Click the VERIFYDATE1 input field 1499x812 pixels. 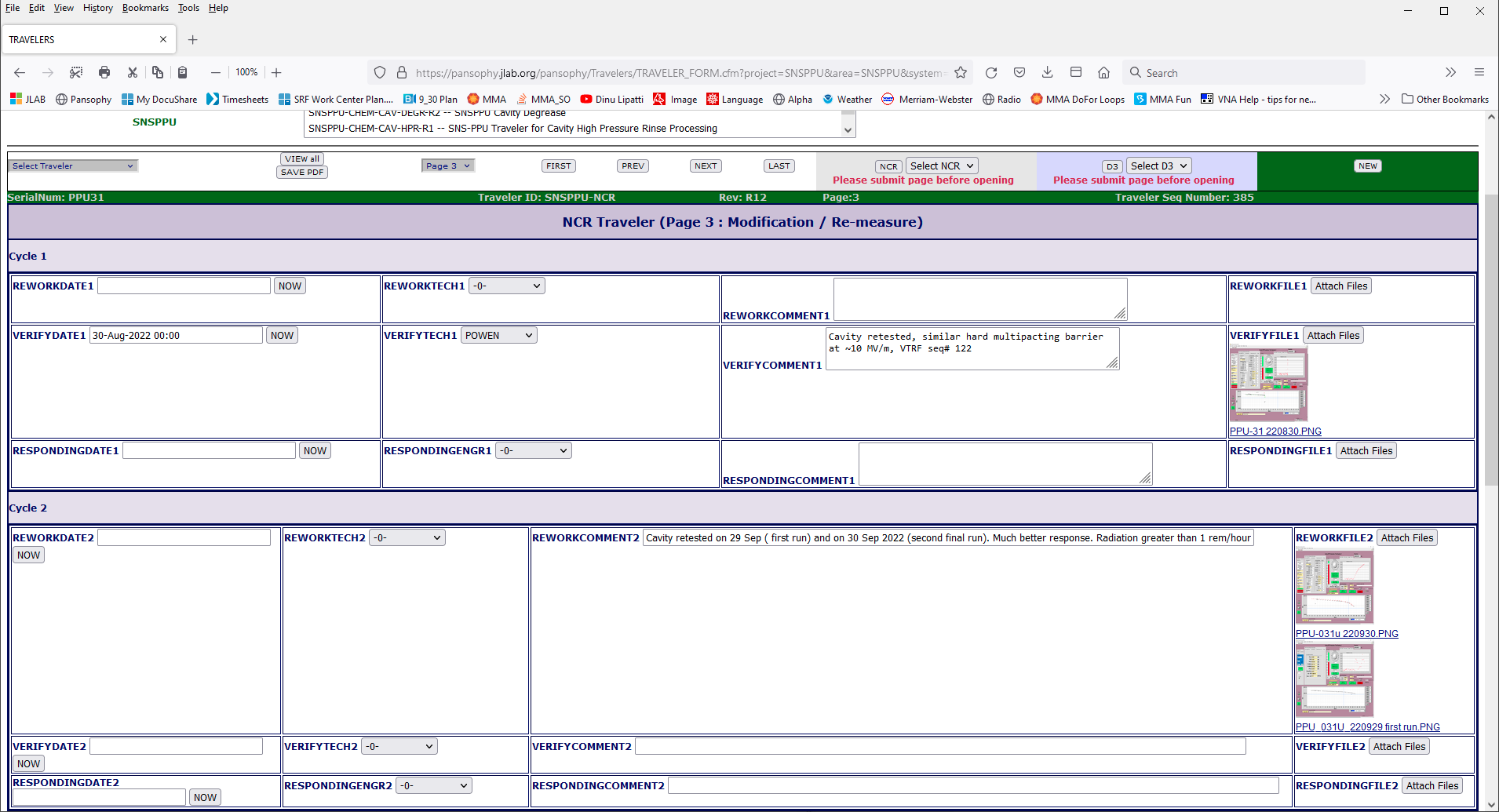[176, 335]
